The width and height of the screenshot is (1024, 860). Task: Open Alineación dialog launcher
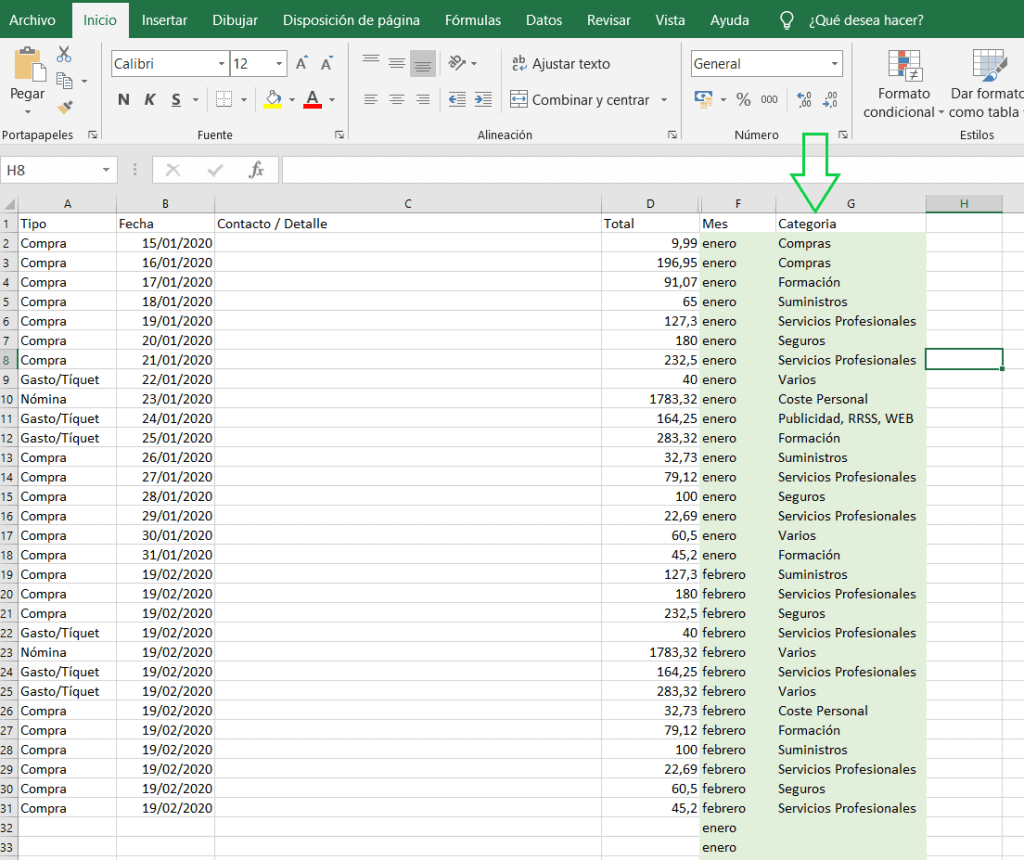(672, 135)
